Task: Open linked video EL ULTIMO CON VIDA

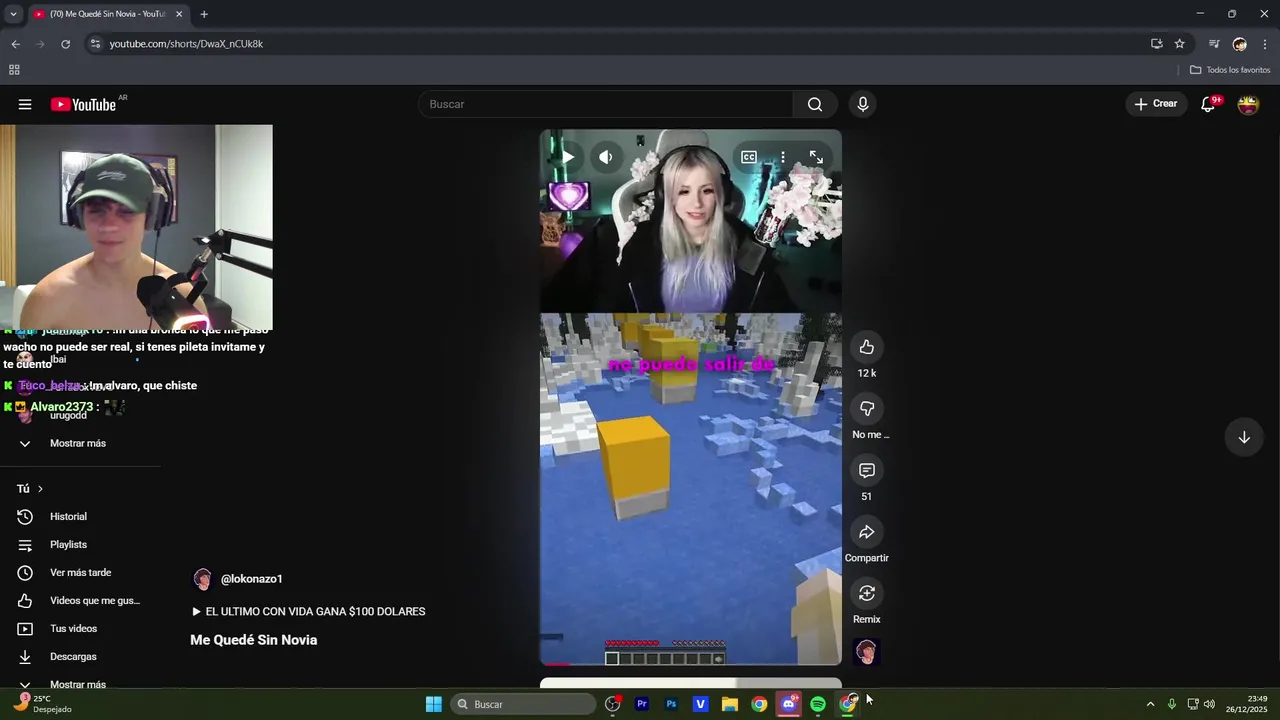Action: (x=308, y=612)
